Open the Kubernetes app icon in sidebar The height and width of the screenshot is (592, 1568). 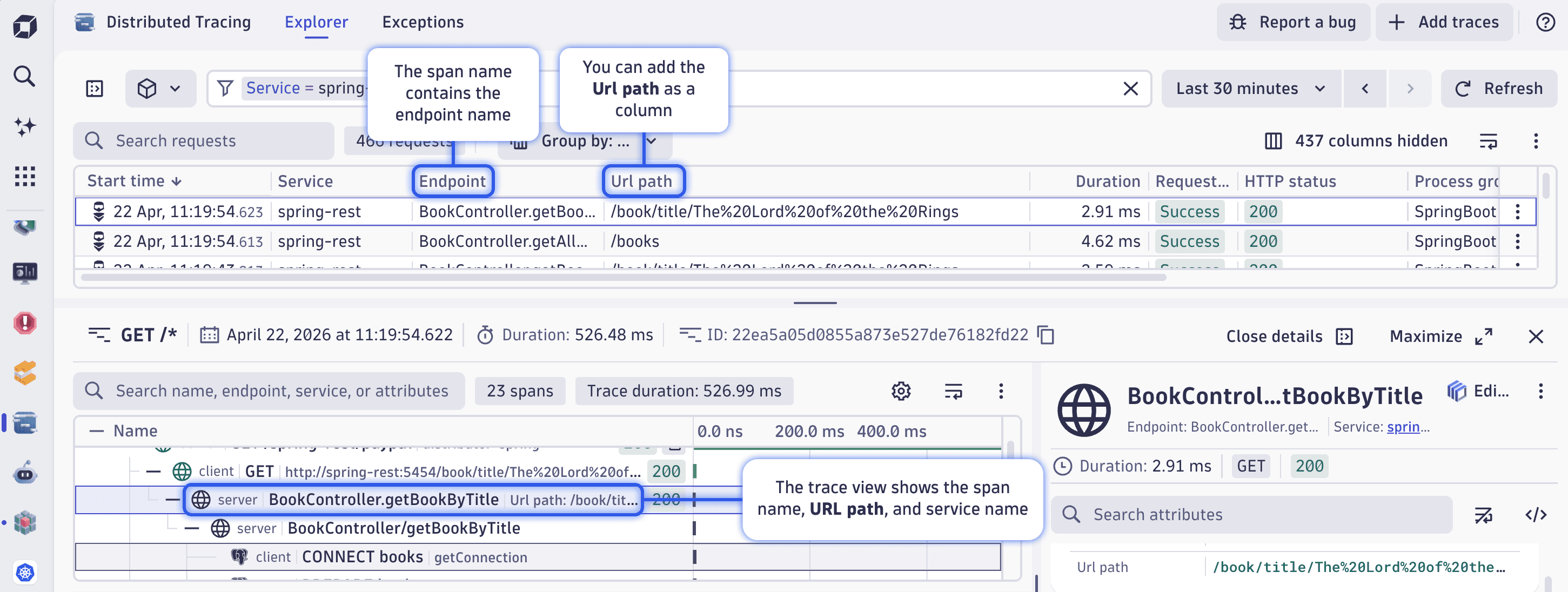click(x=25, y=572)
